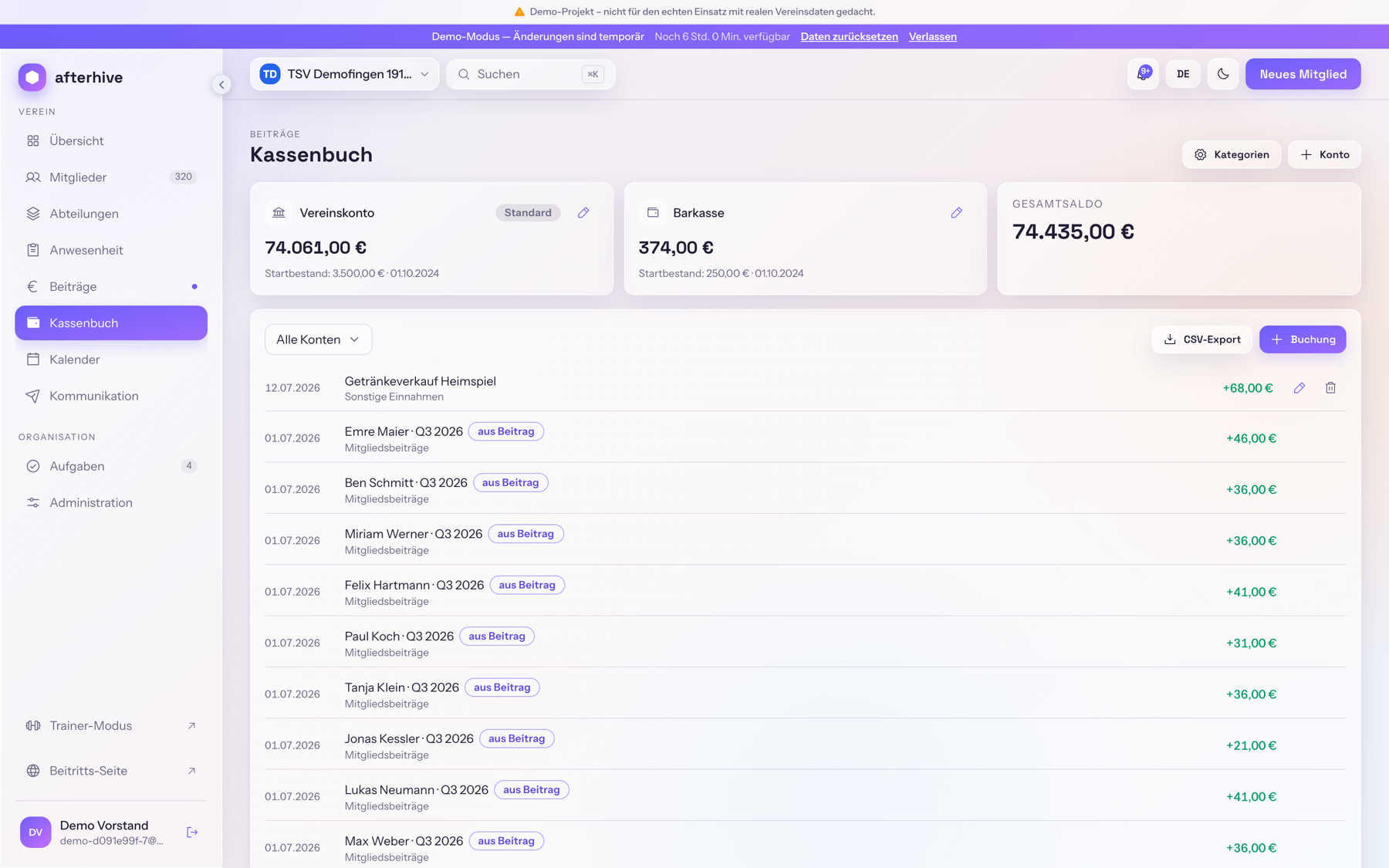Click the Jonas Kessler +21,00 € amount
This screenshot has height=868, width=1389.
point(1251,745)
